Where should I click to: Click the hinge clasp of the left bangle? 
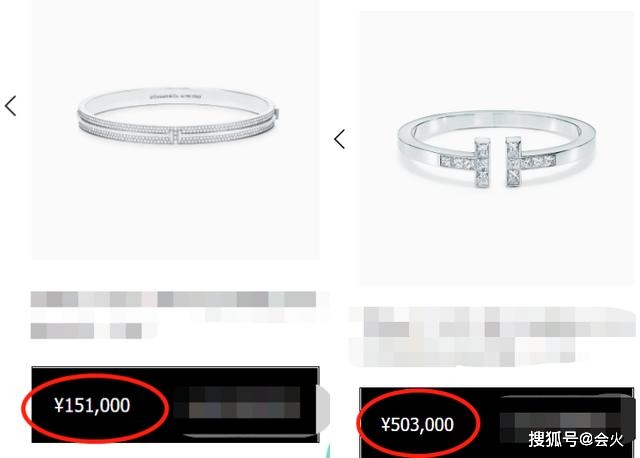click(277, 113)
